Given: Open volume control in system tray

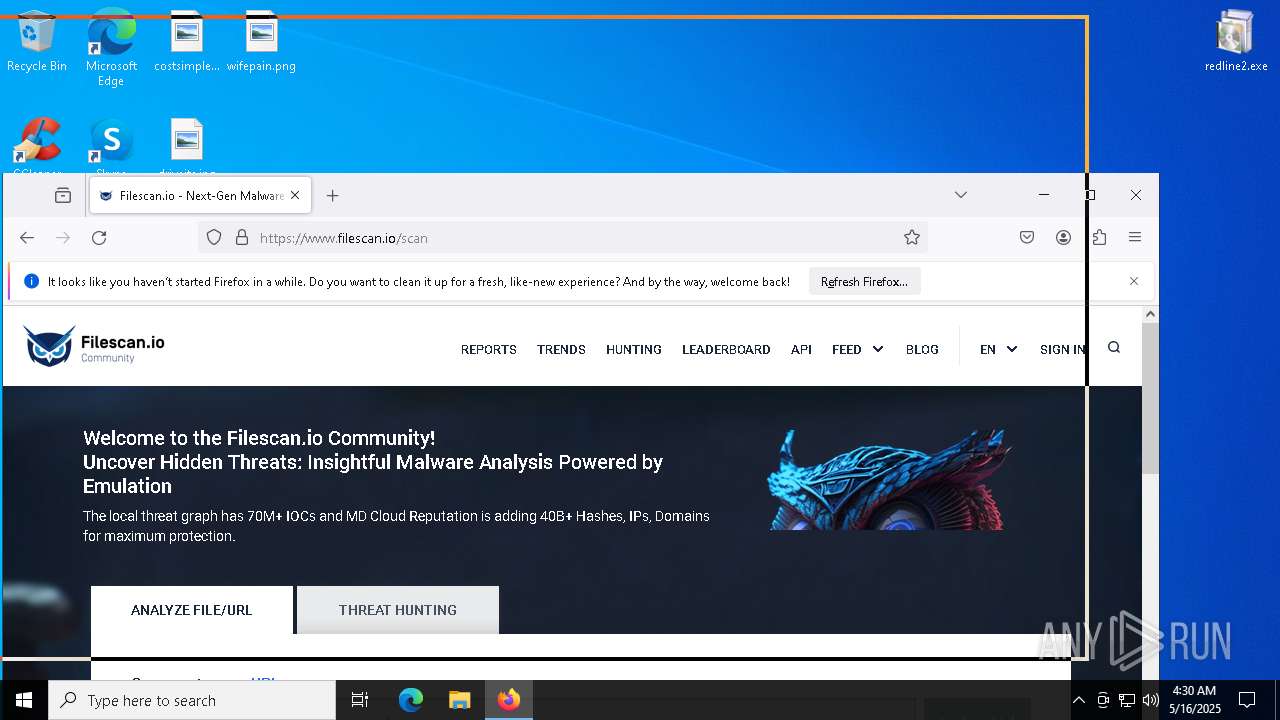Looking at the screenshot, I should click(x=1151, y=700).
